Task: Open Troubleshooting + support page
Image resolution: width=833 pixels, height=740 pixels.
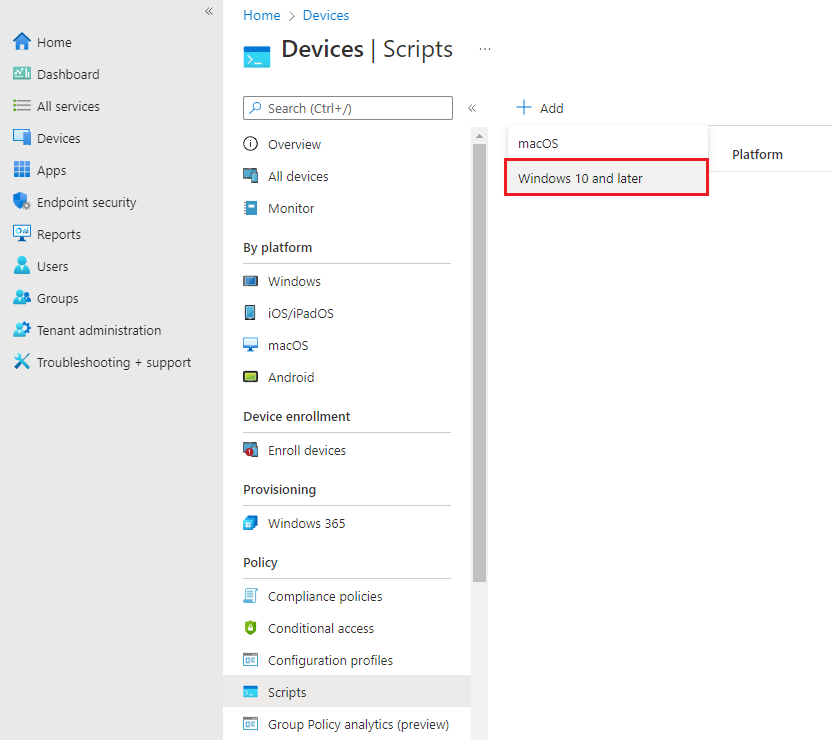Action: pos(114,362)
